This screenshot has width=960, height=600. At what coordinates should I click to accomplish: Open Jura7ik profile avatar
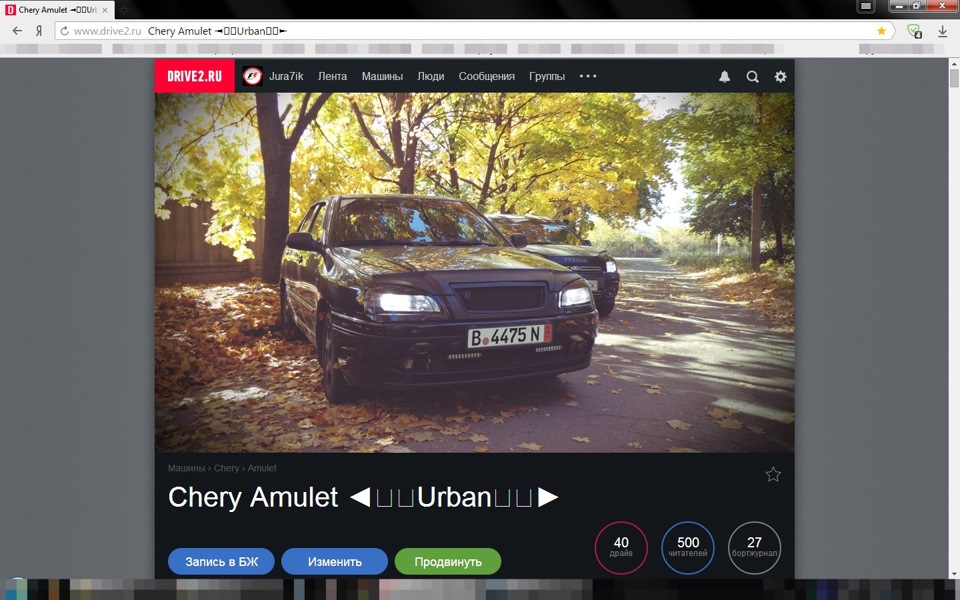(252, 76)
